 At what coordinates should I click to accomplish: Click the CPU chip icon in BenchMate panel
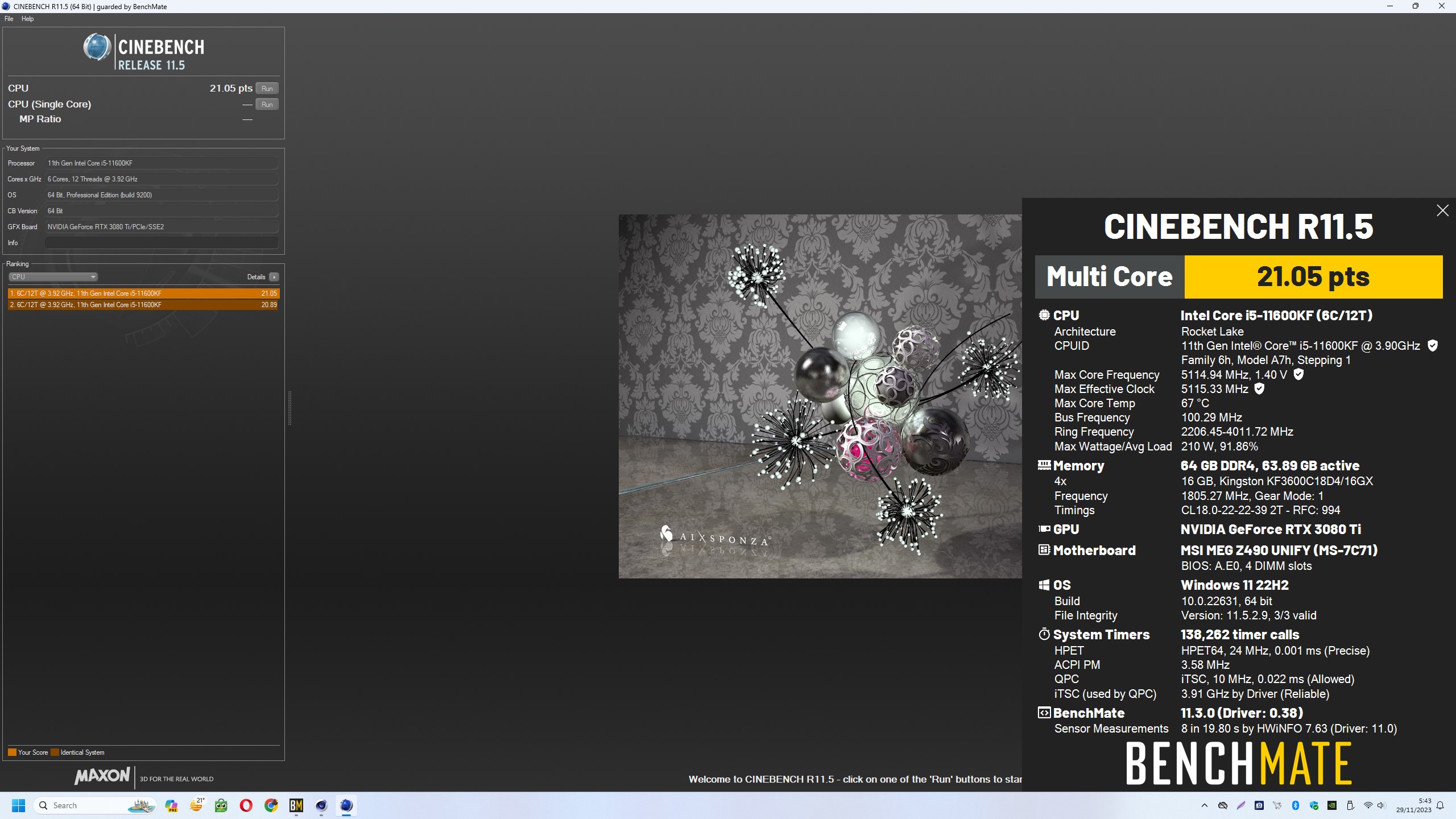(1044, 315)
